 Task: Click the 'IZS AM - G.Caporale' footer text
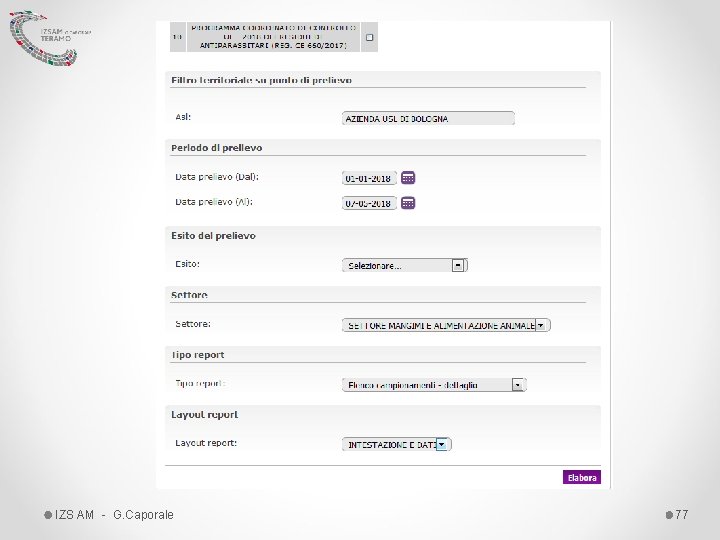(x=114, y=514)
